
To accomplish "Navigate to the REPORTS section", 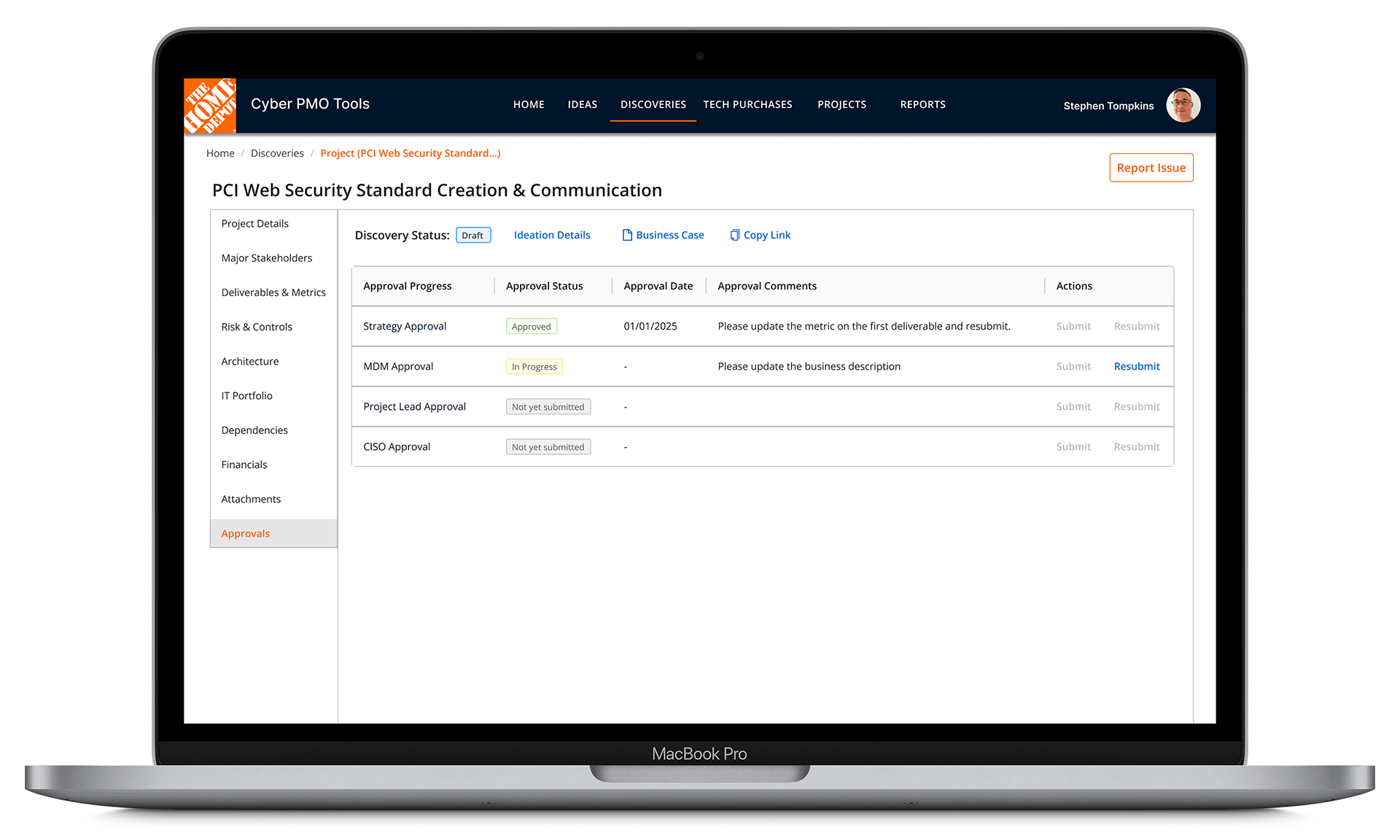I will [922, 104].
